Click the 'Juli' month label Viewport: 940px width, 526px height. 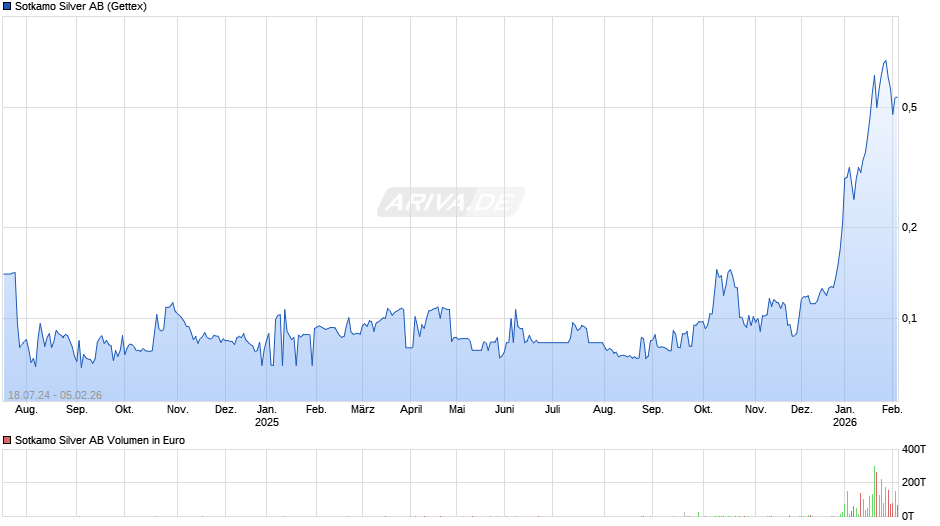(553, 410)
